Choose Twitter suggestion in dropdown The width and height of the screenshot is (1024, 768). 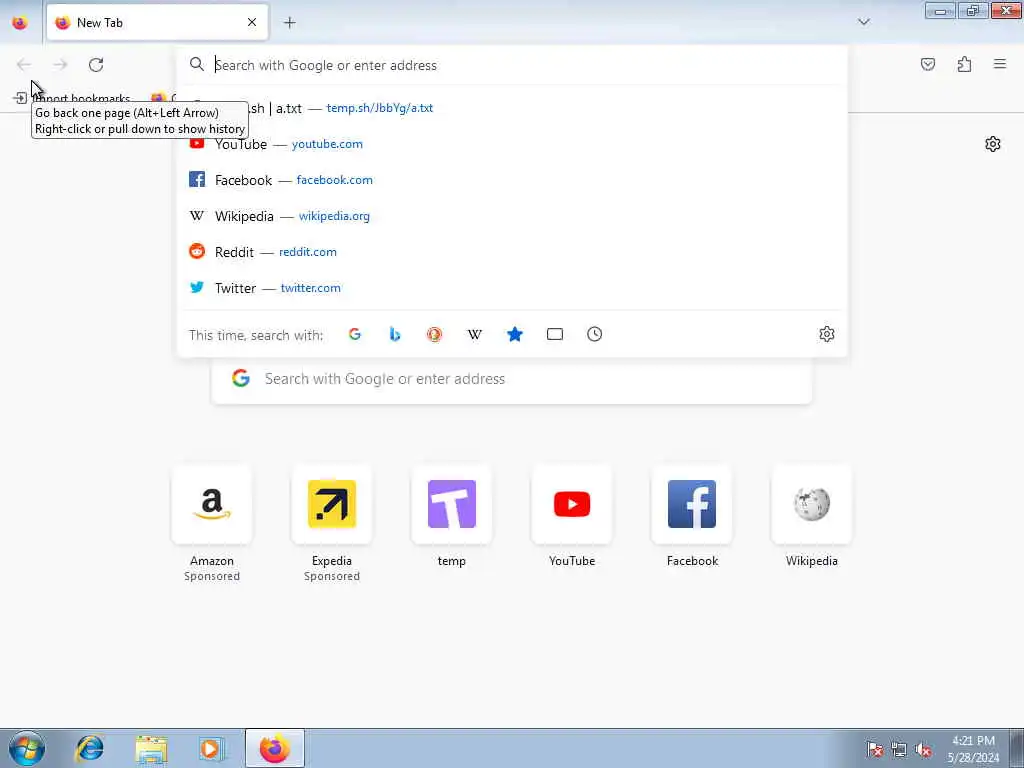[x=512, y=287]
